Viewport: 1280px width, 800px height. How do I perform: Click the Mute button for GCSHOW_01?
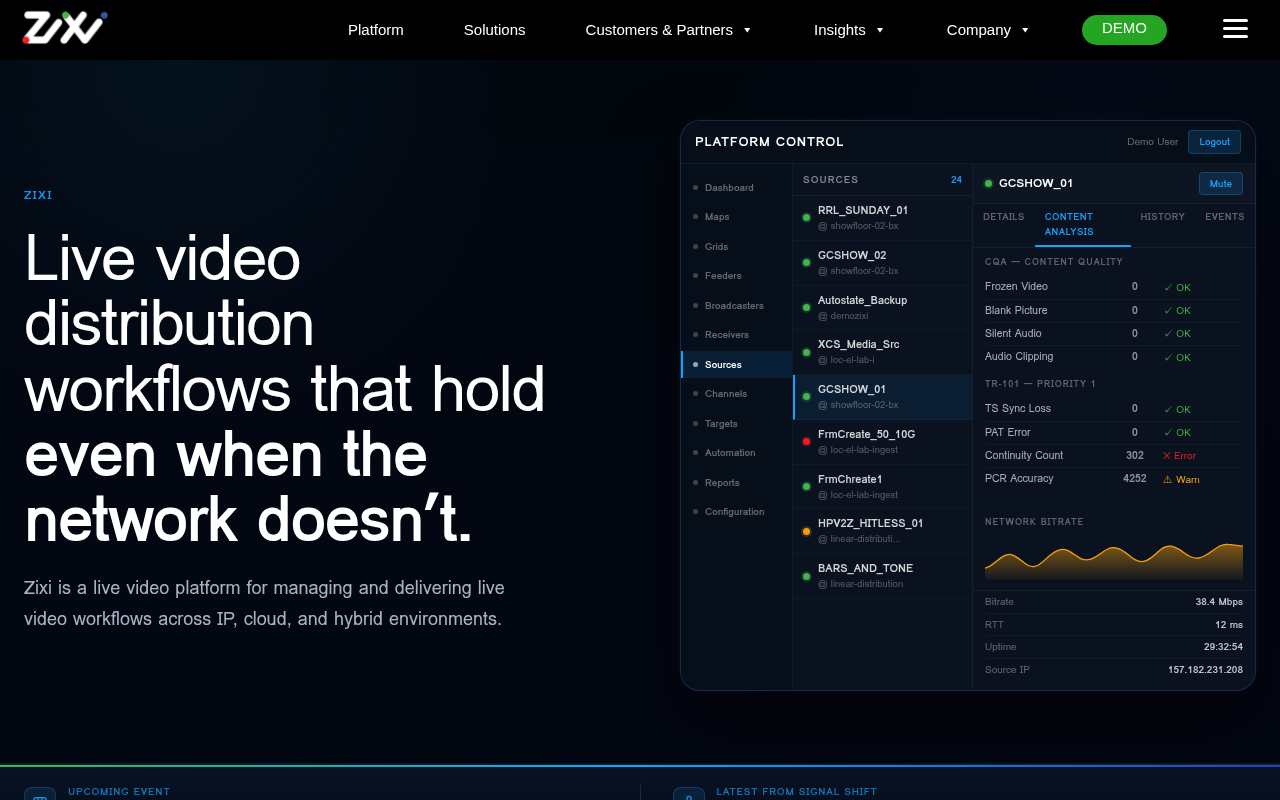pyautogui.click(x=1220, y=184)
